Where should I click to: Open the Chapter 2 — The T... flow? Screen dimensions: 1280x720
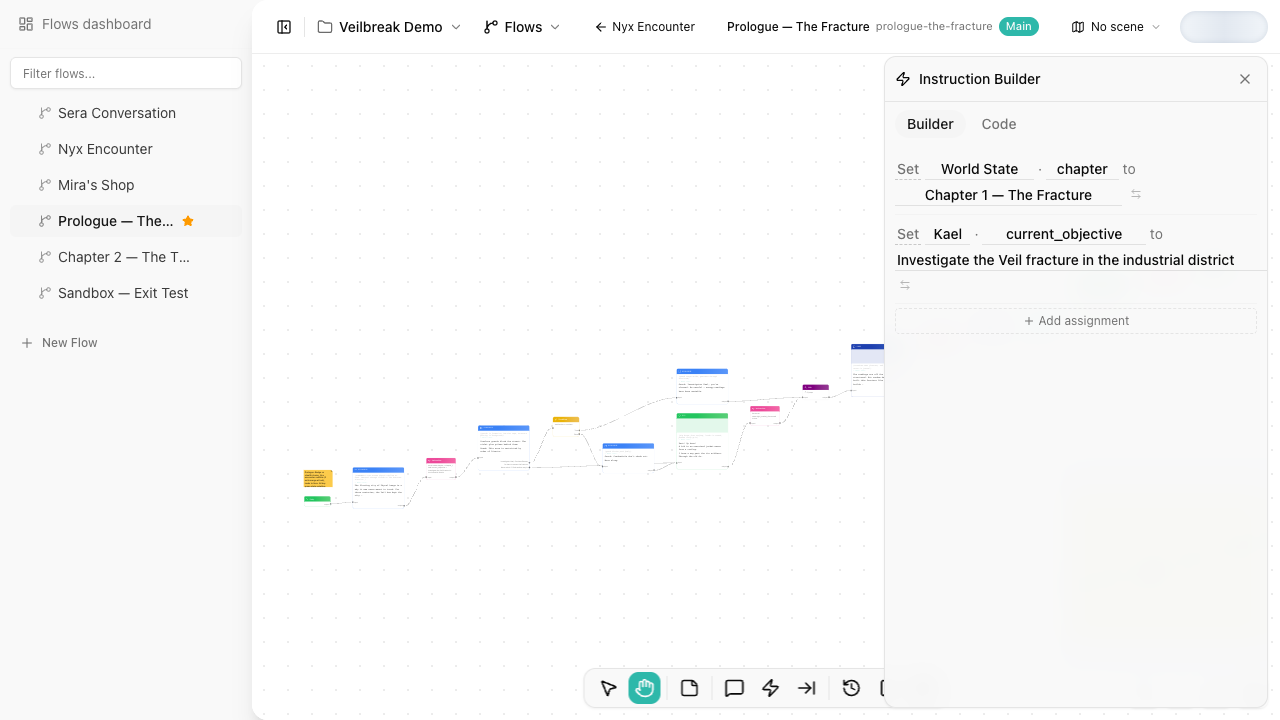pos(126,257)
